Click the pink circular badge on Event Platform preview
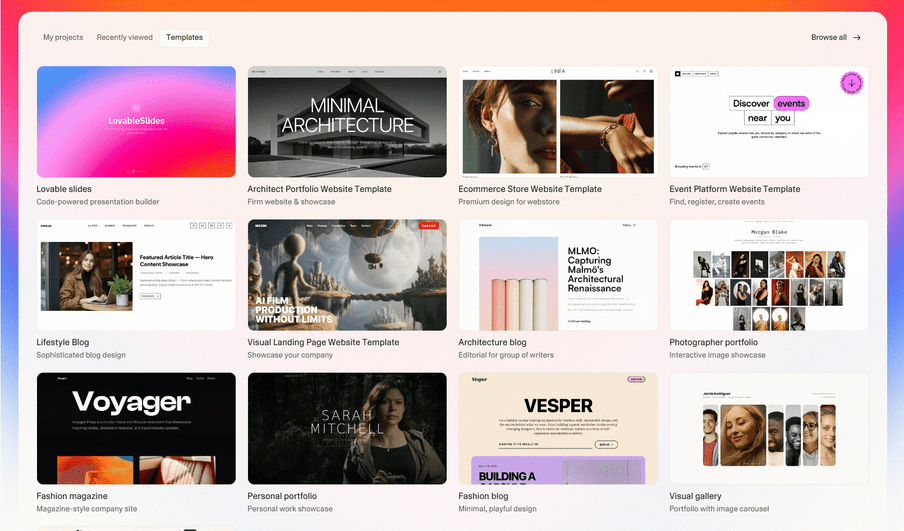 [851, 84]
